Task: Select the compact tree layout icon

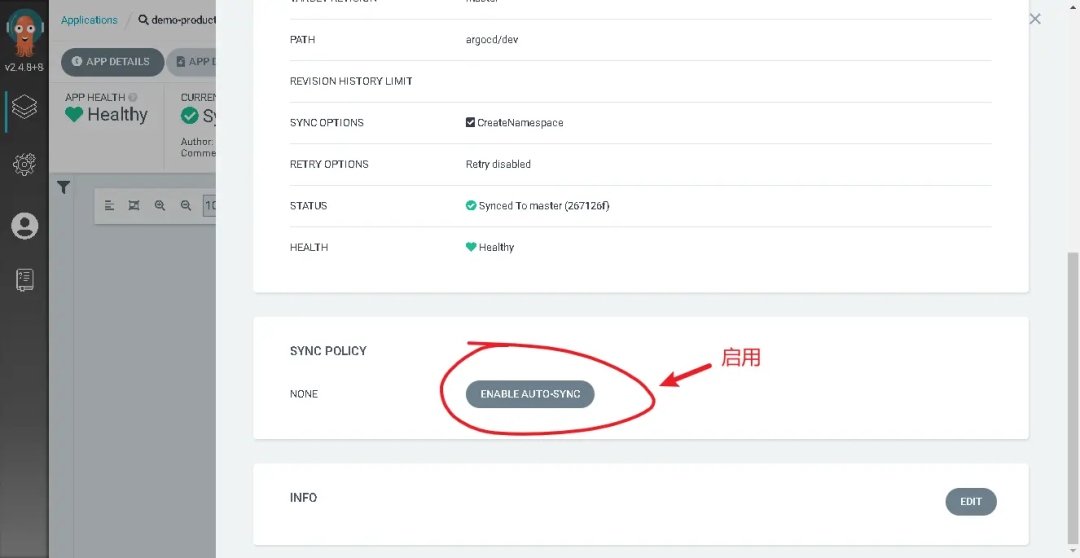Action: pos(109,205)
